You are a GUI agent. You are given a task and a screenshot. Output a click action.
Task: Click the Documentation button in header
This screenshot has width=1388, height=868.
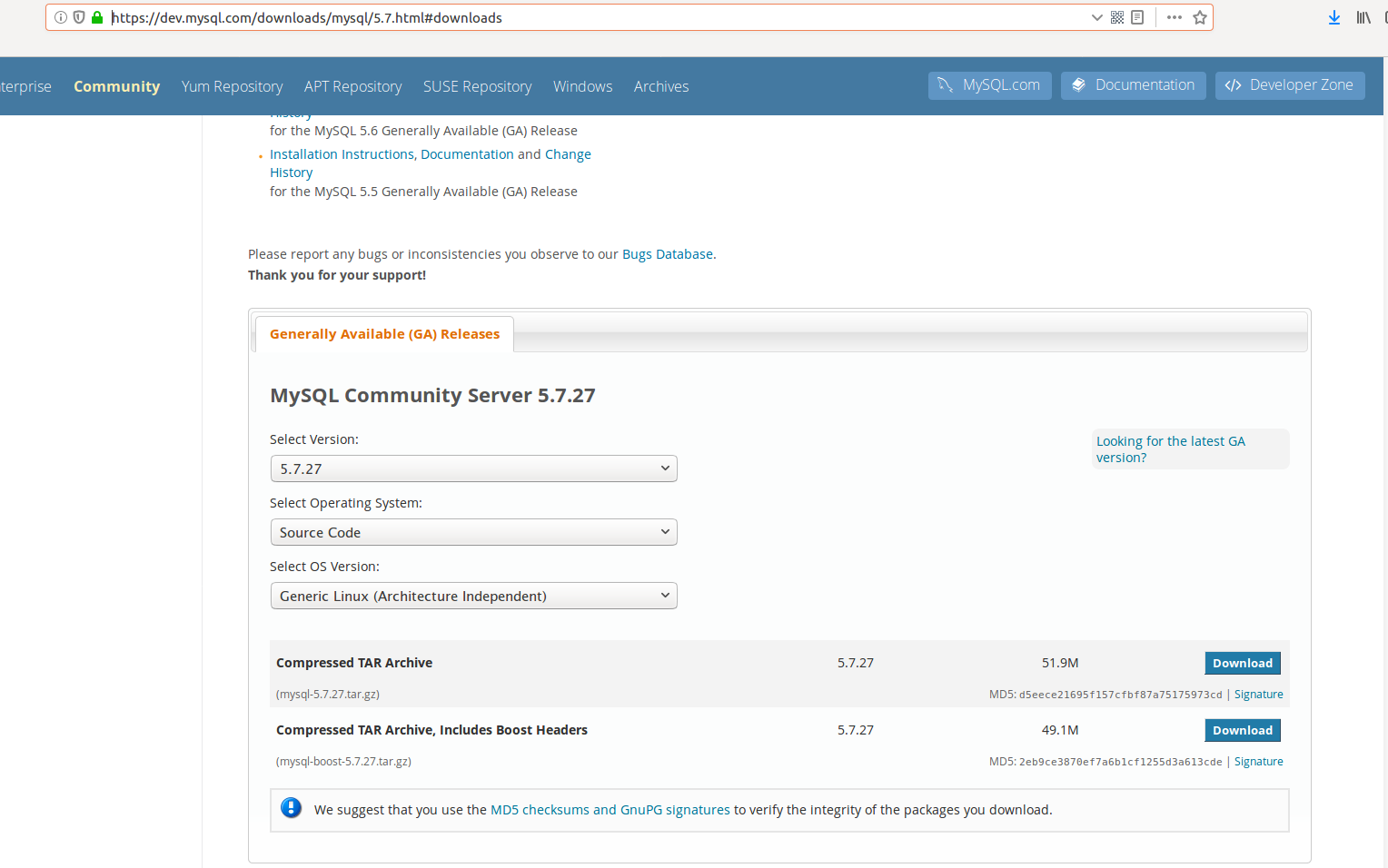click(1134, 85)
